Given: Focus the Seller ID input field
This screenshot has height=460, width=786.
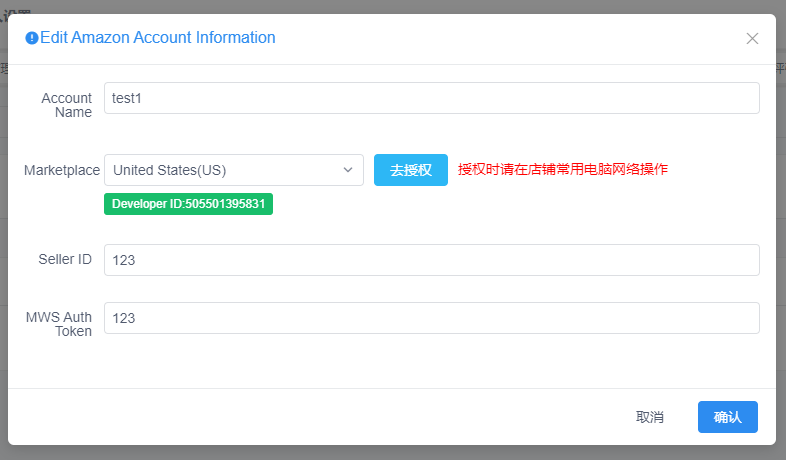Looking at the screenshot, I should pos(432,260).
